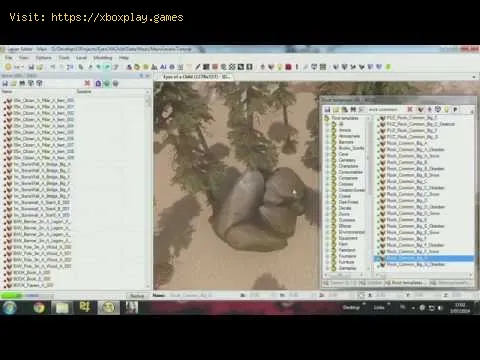
Task: Click the Links toolbar in taskbar
Action: tap(379, 308)
